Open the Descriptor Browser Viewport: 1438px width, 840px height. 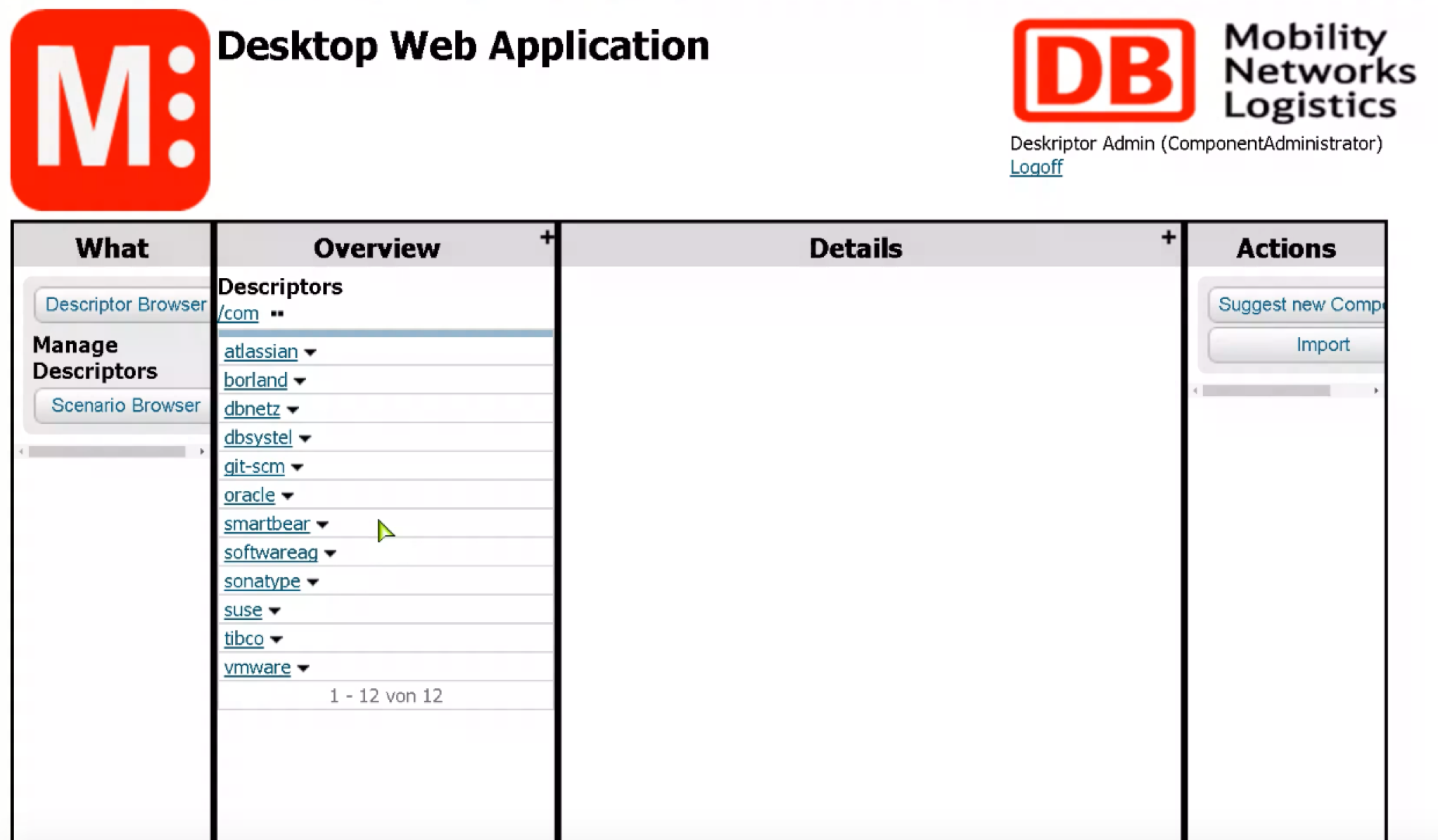click(125, 305)
